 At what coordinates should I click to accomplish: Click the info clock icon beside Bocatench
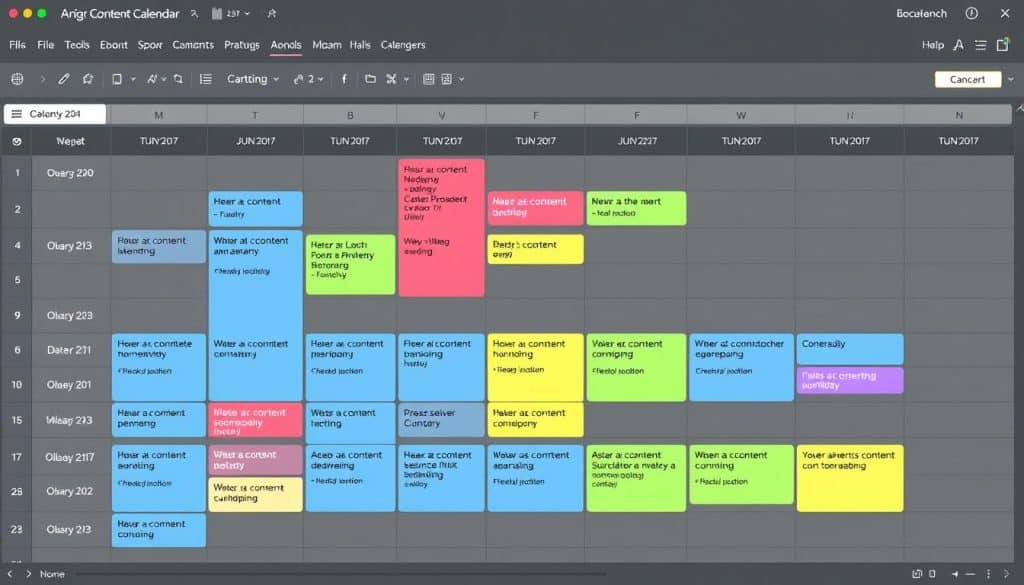[x=972, y=13]
